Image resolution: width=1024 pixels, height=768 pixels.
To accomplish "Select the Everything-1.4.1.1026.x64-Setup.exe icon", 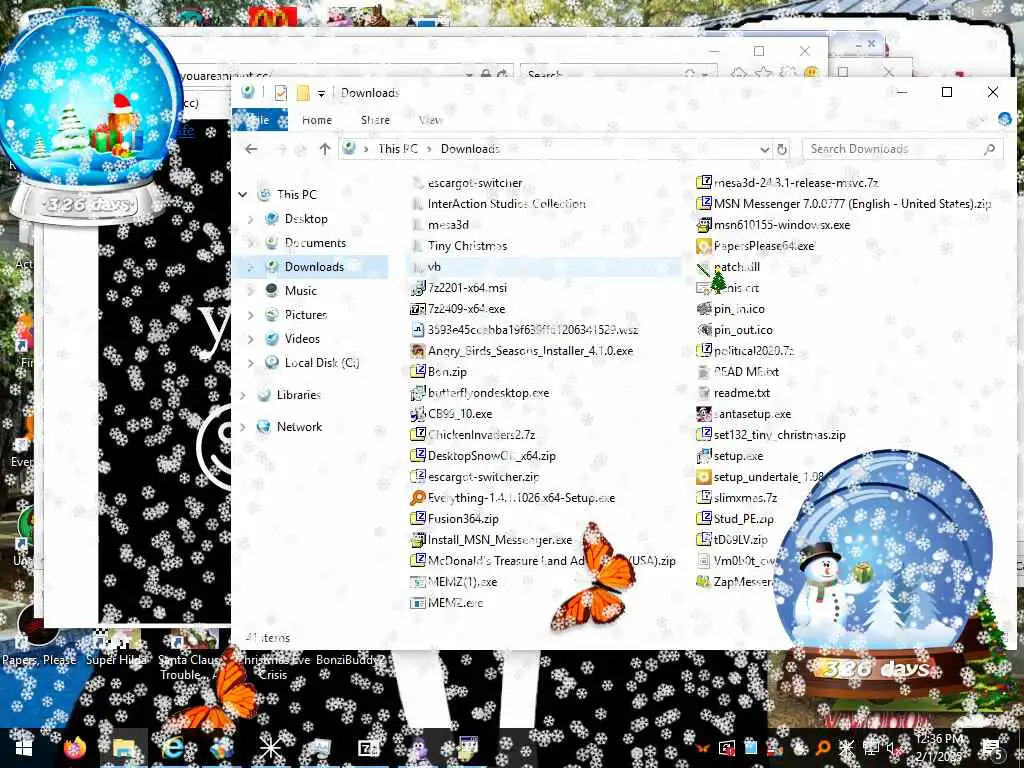I will pyautogui.click(x=418, y=498).
